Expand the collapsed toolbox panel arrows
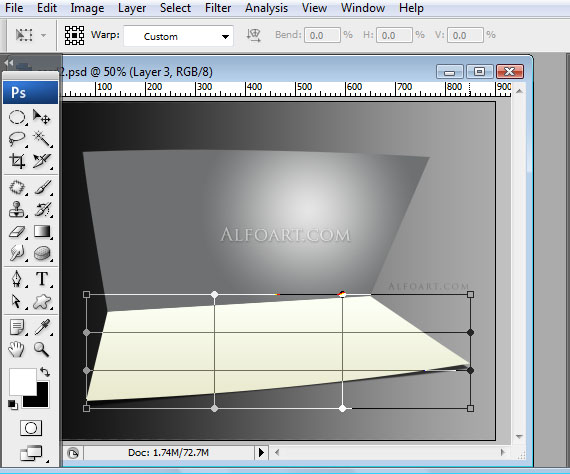This screenshot has width=570, height=474. tap(9, 63)
